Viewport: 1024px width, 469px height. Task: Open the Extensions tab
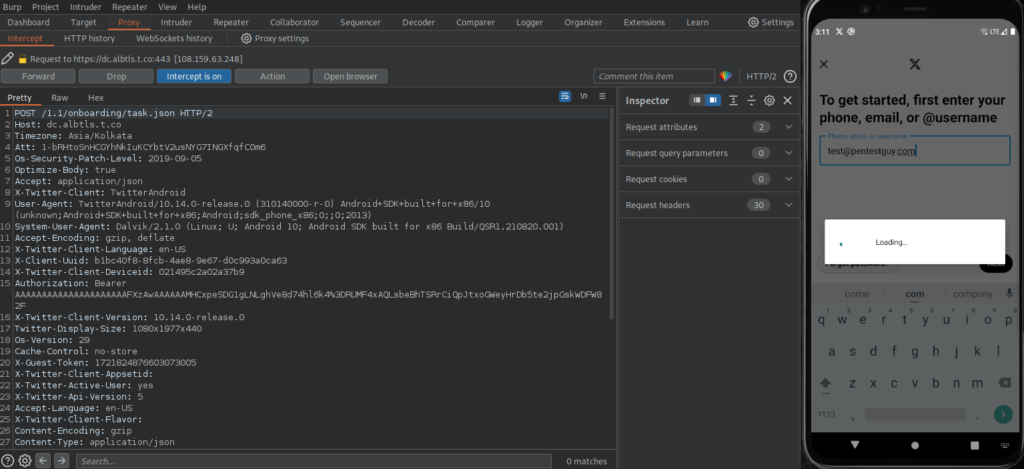(645, 22)
